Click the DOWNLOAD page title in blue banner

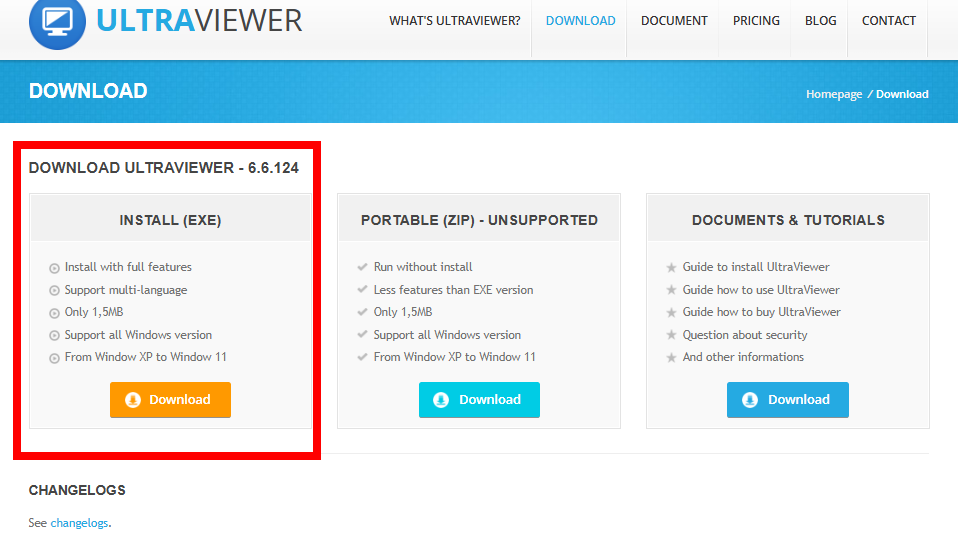[x=88, y=91]
